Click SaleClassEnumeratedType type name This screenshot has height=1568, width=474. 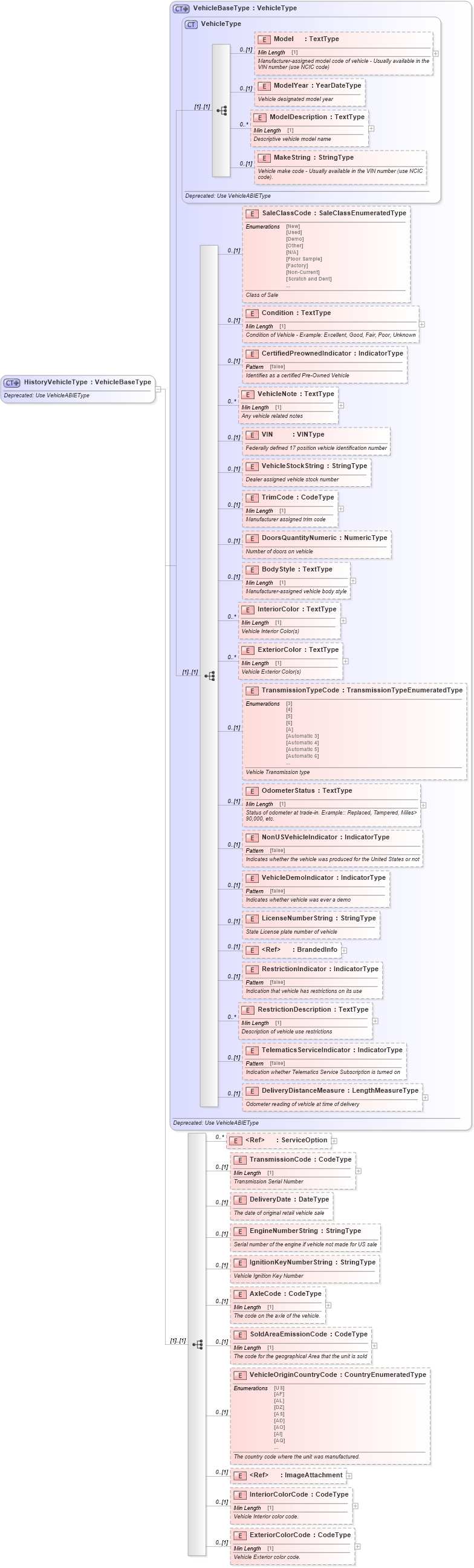point(363,213)
